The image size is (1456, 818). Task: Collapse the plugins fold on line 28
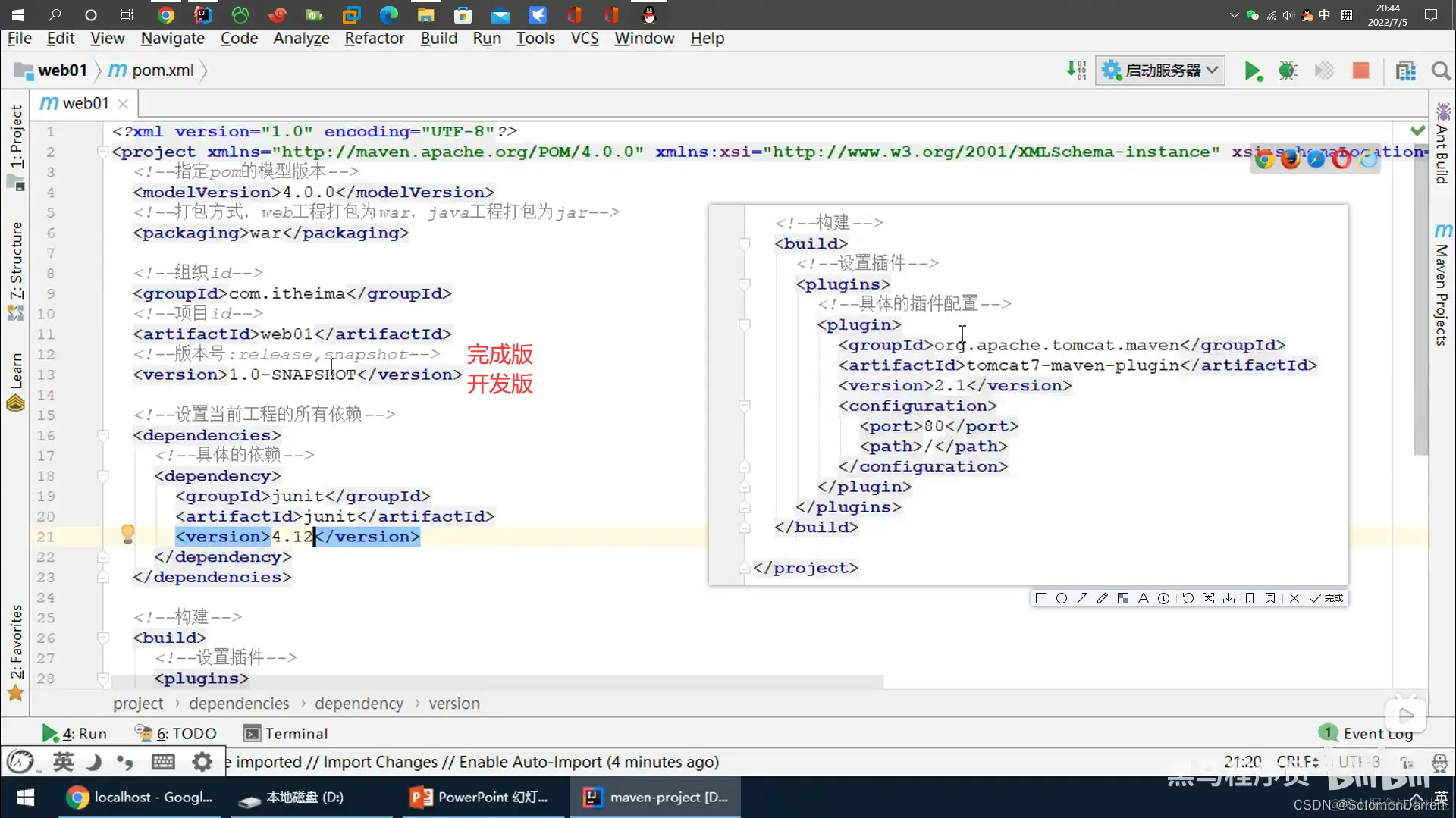[102, 679]
